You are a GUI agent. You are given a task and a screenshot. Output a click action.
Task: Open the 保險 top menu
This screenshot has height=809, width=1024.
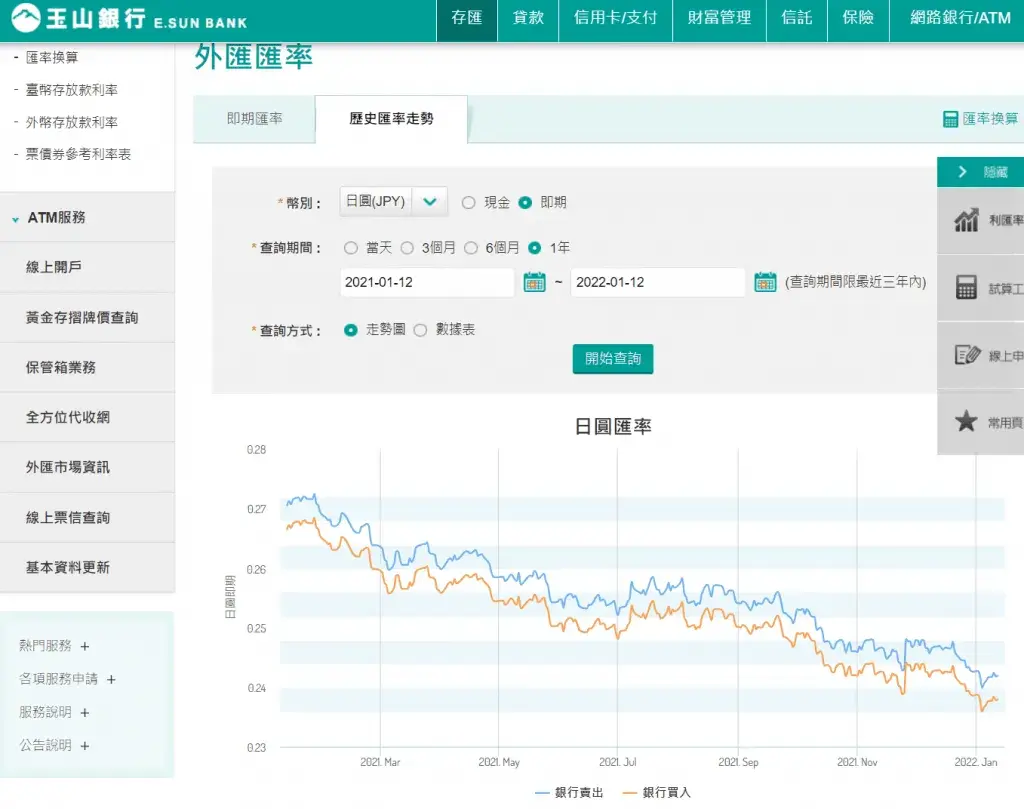(x=858, y=18)
